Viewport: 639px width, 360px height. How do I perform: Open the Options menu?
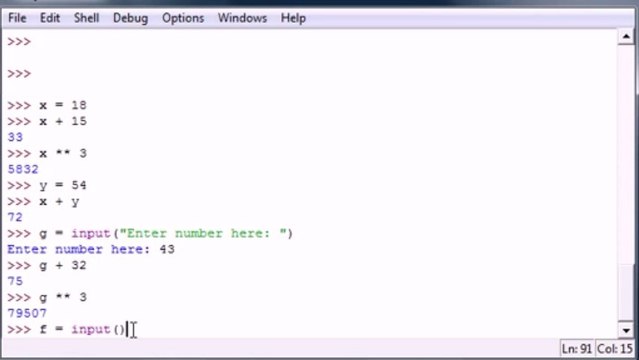coord(183,18)
